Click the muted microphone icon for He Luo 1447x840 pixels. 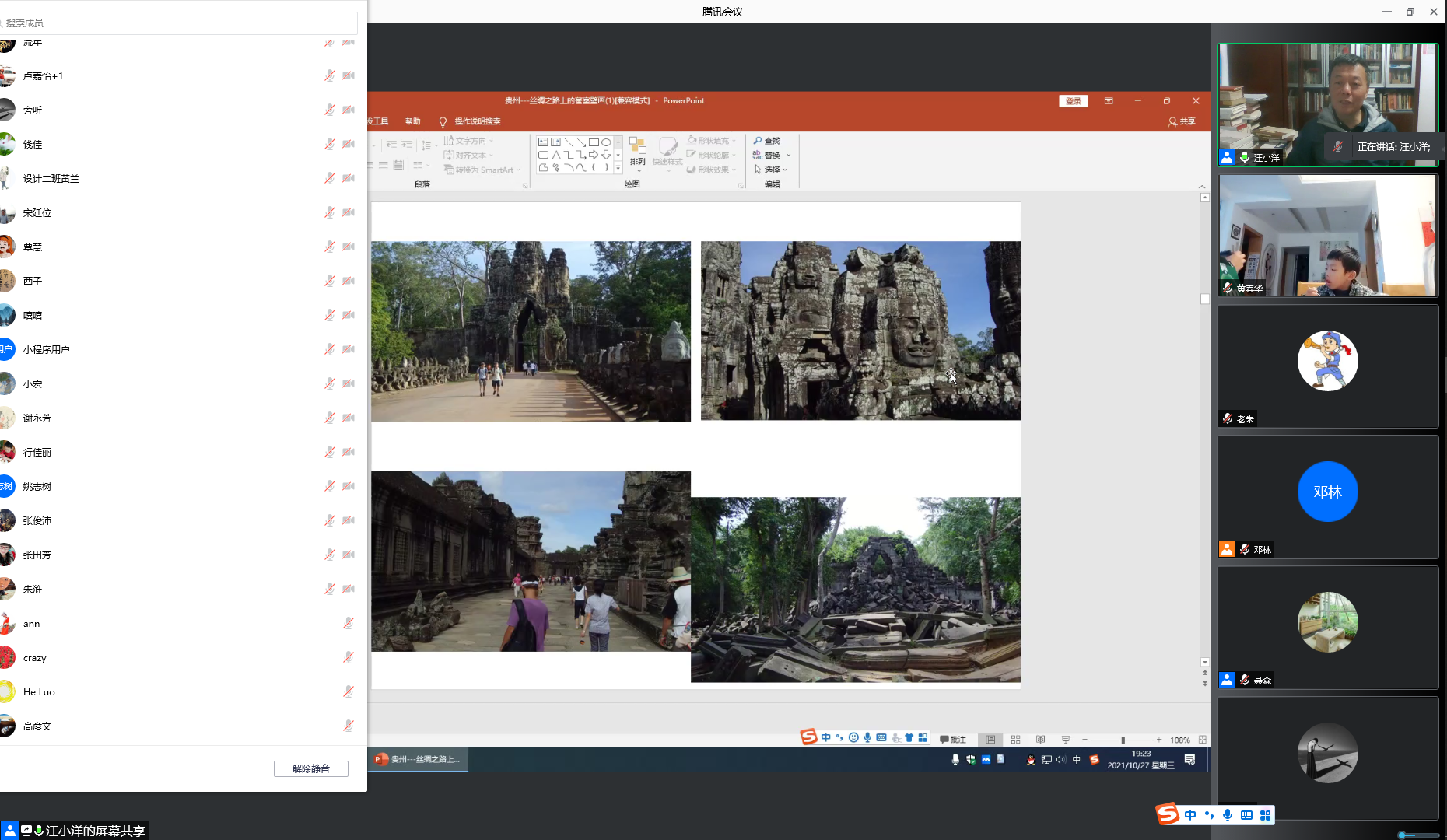click(349, 691)
